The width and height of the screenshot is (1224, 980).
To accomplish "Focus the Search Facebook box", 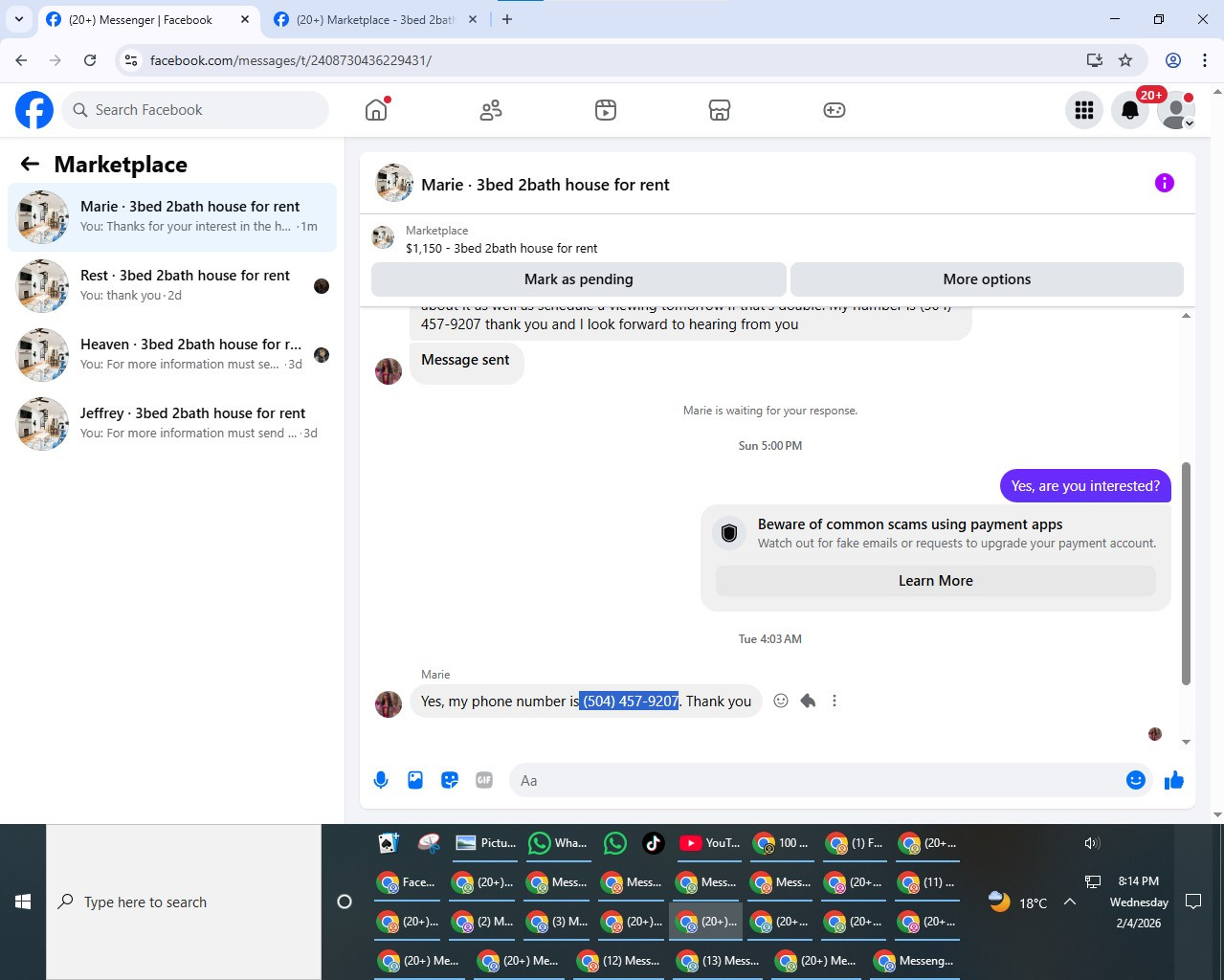I will 195,110.
